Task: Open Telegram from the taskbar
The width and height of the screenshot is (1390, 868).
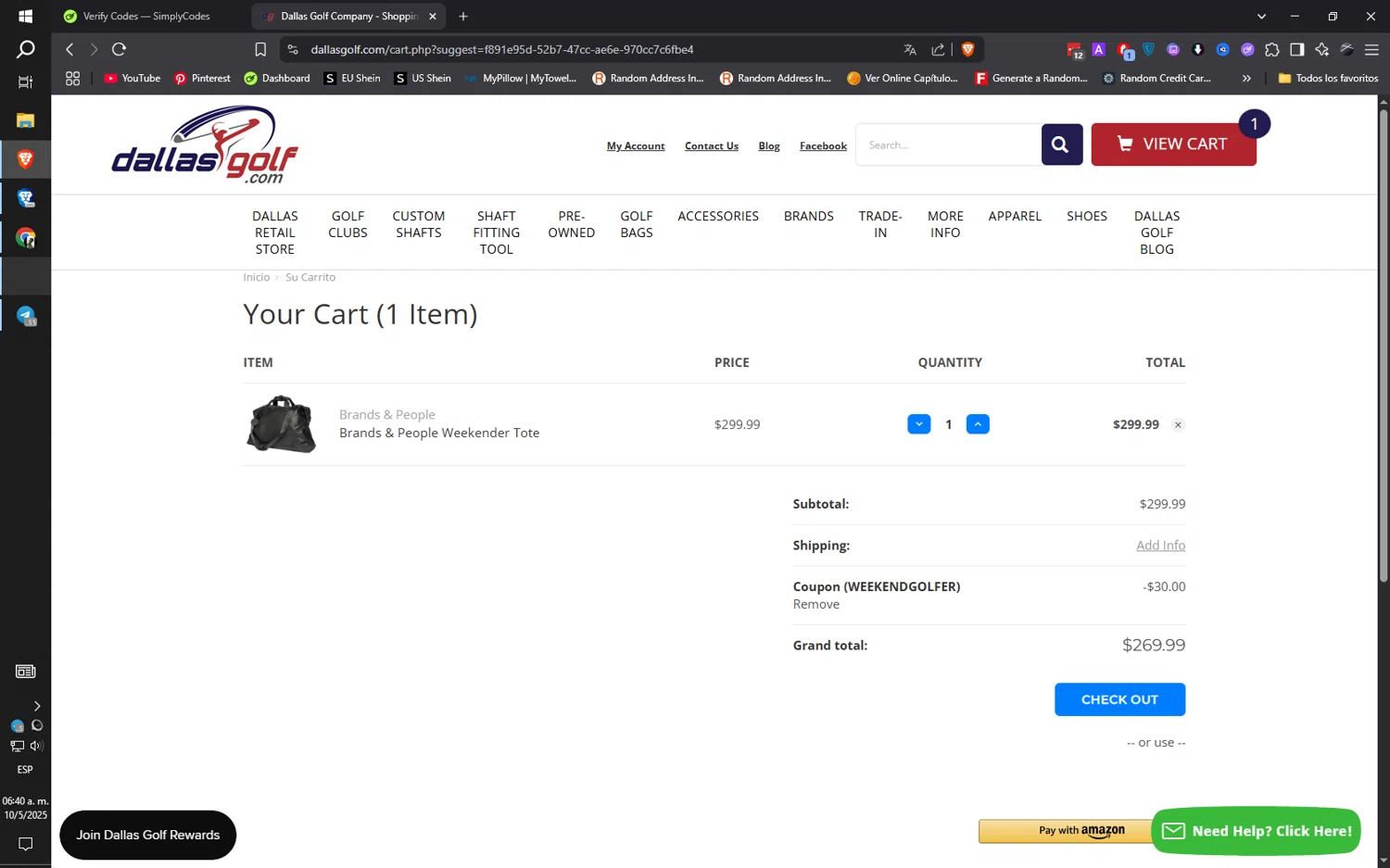Action: tap(25, 316)
